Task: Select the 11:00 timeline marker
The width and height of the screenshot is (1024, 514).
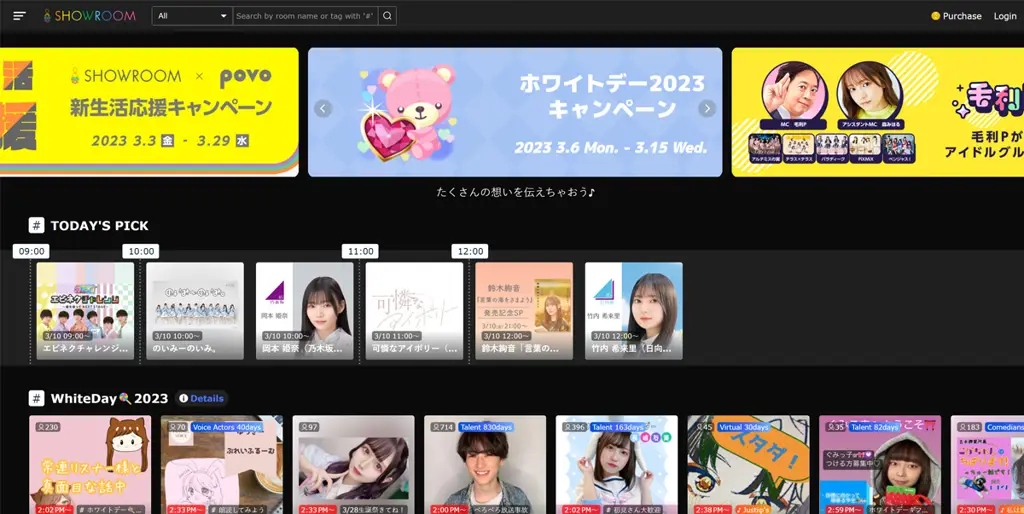Action: coord(360,251)
